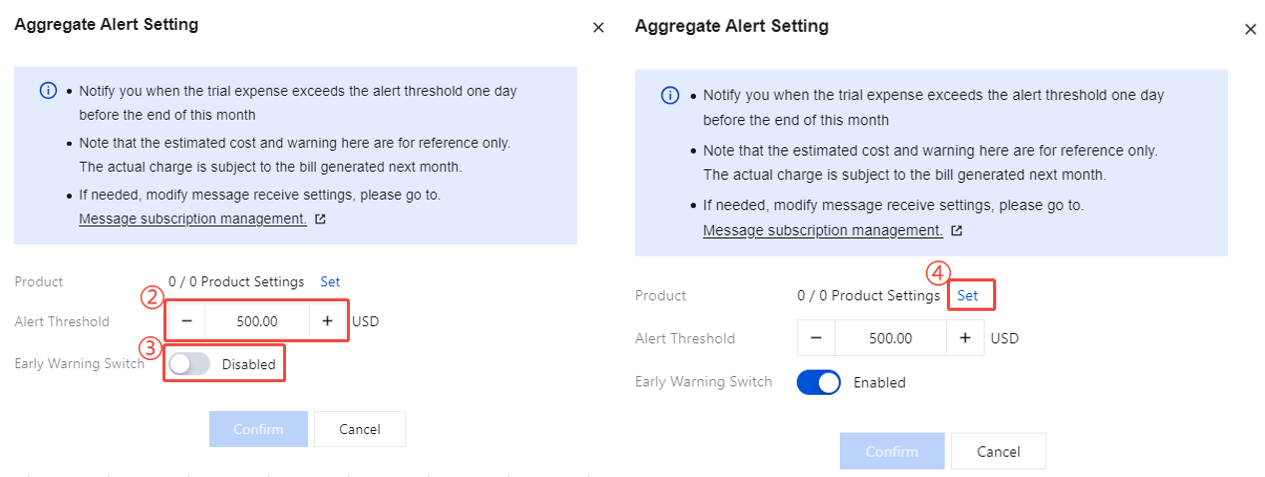Image resolution: width=1265 pixels, height=477 pixels.
Task: Click Cancel in the left dialog
Action: pyautogui.click(x=360, y=429)
